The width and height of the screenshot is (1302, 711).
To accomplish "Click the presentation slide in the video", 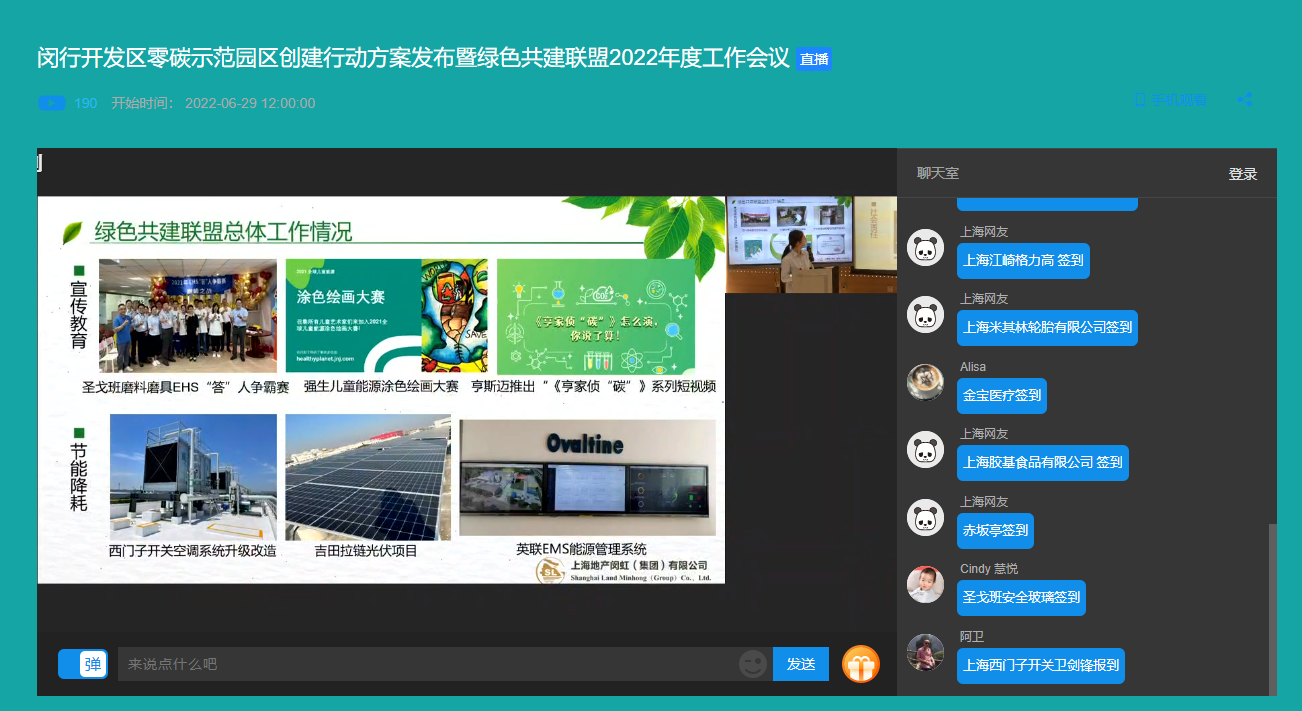I will pos(381,390).
